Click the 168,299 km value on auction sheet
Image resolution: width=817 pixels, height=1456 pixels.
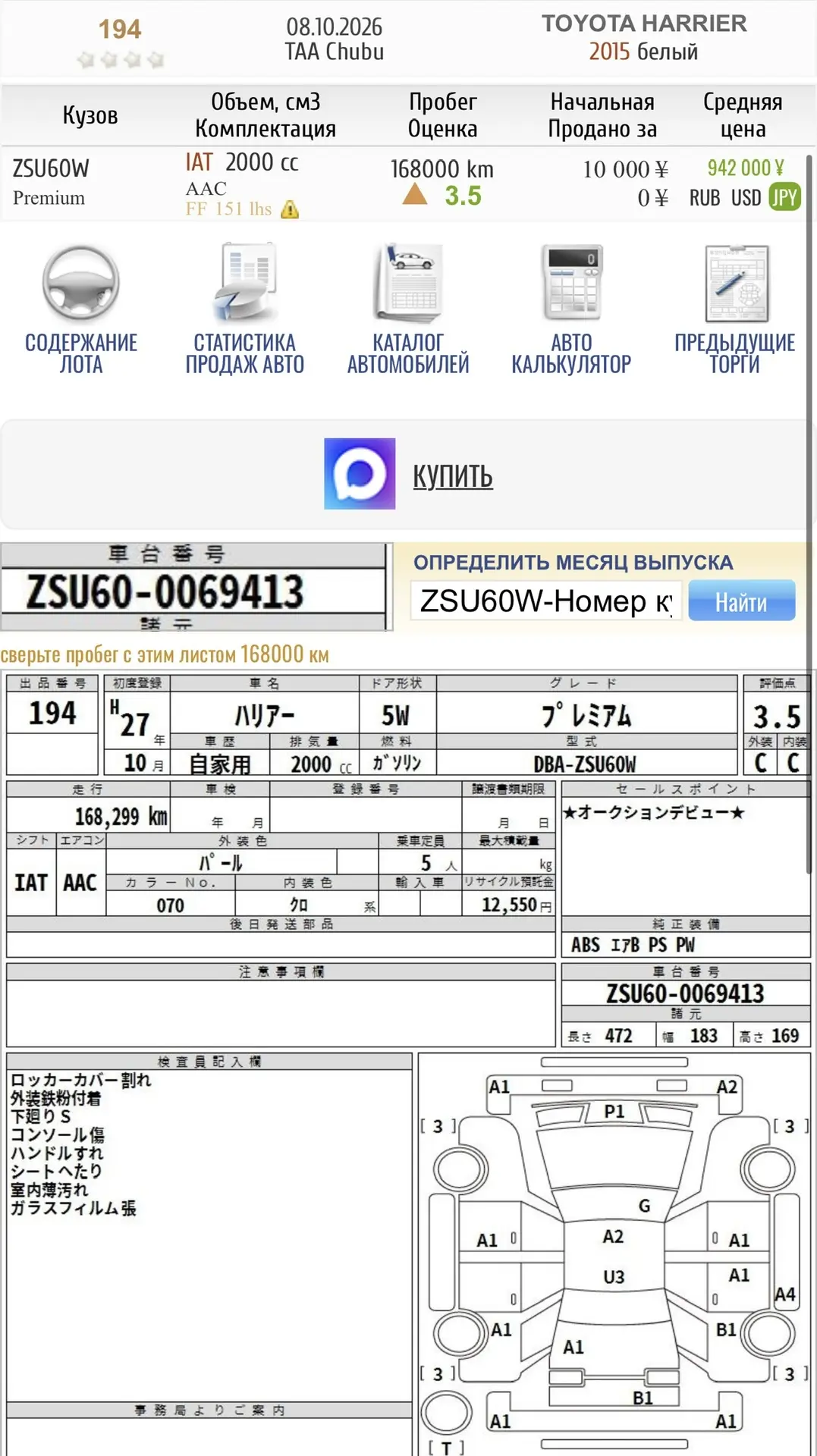(121, 817)
